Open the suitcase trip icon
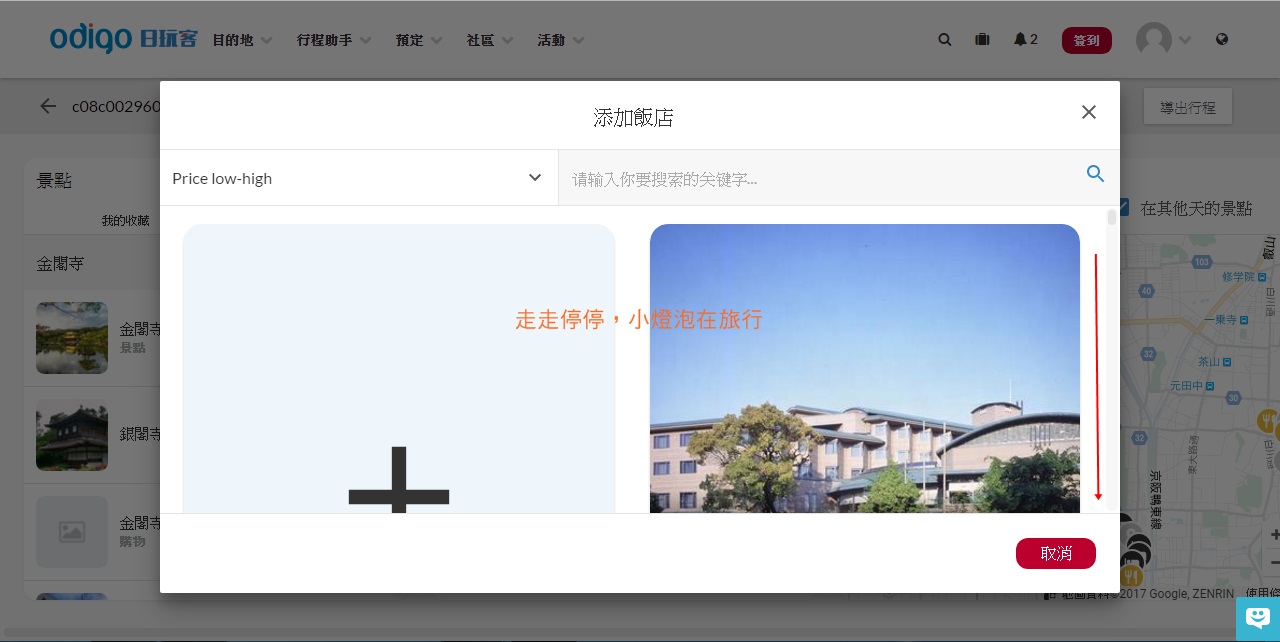Viewport: 1280px width, 642px height. click(982, 40)
